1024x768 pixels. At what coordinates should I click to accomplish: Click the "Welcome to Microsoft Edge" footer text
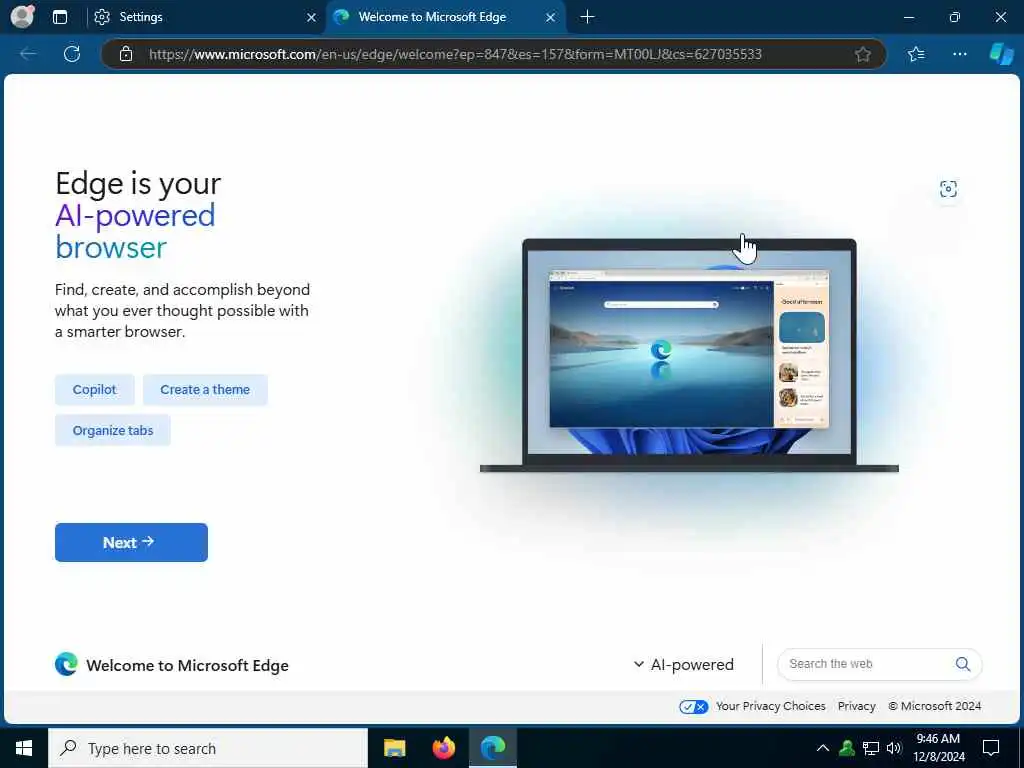[x=187, y=665]
